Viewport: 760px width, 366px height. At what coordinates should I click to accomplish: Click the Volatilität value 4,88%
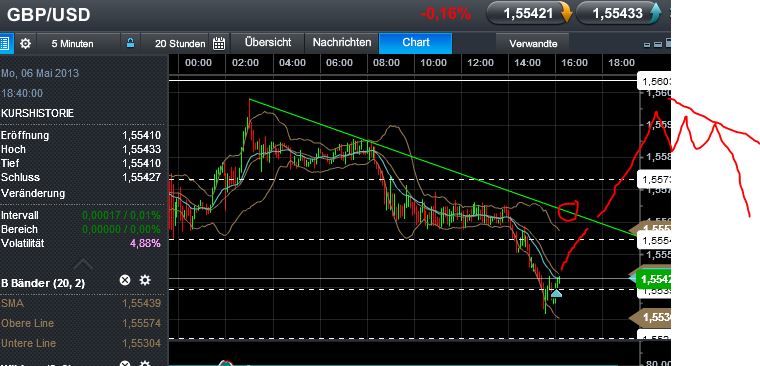(145, 243)
